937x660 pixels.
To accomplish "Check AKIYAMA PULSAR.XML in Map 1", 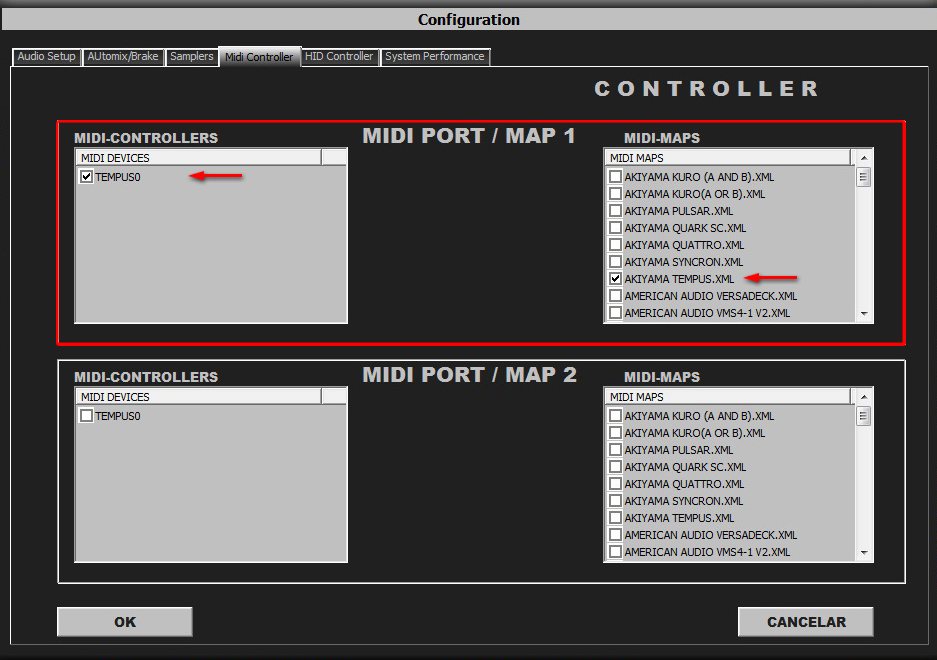I will click(616, 211).
